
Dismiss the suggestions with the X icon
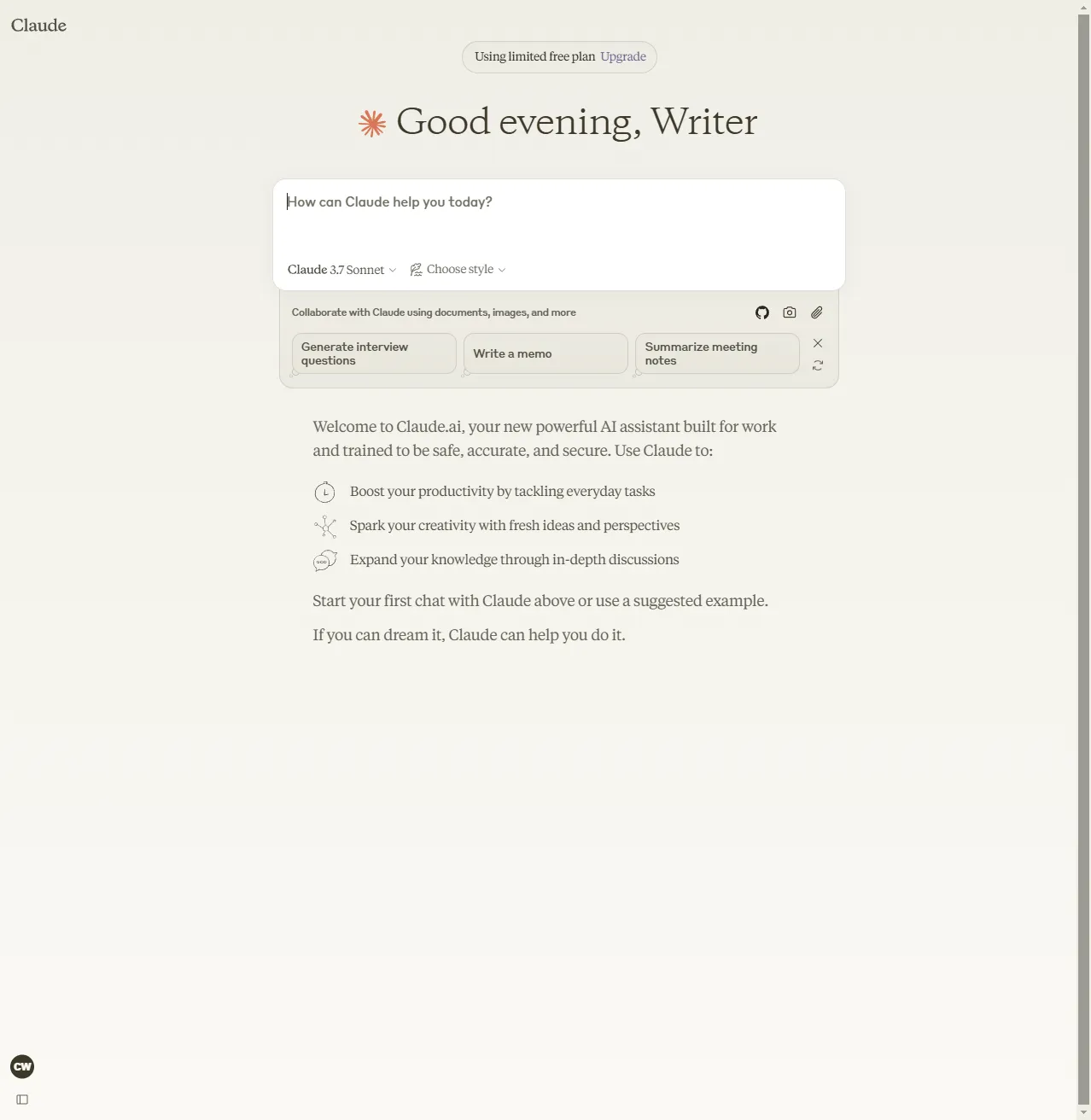818,343
